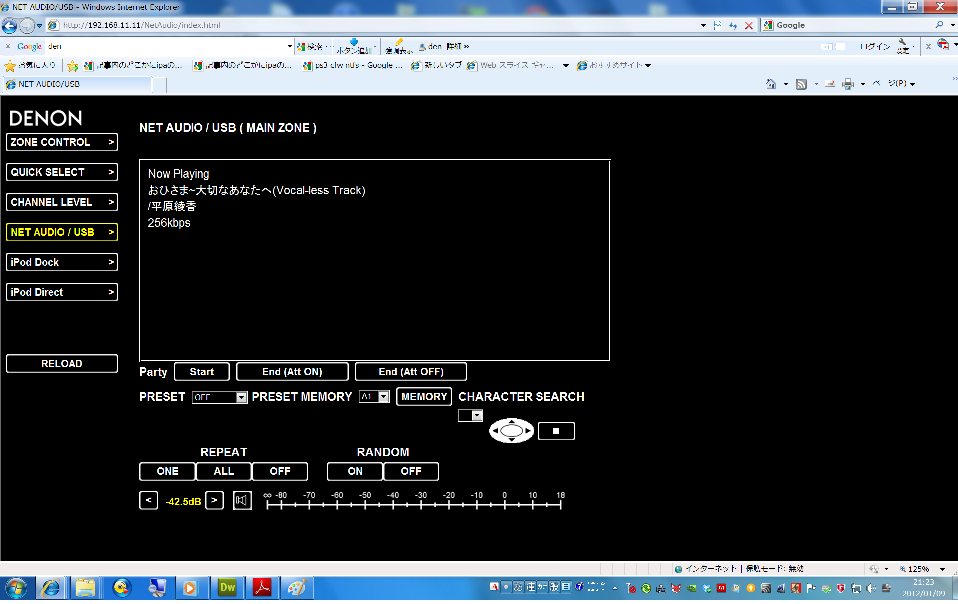This screenshot has height=604, width=958.
Task: Open the iPod Dock menu
Action: click(62, 262)
